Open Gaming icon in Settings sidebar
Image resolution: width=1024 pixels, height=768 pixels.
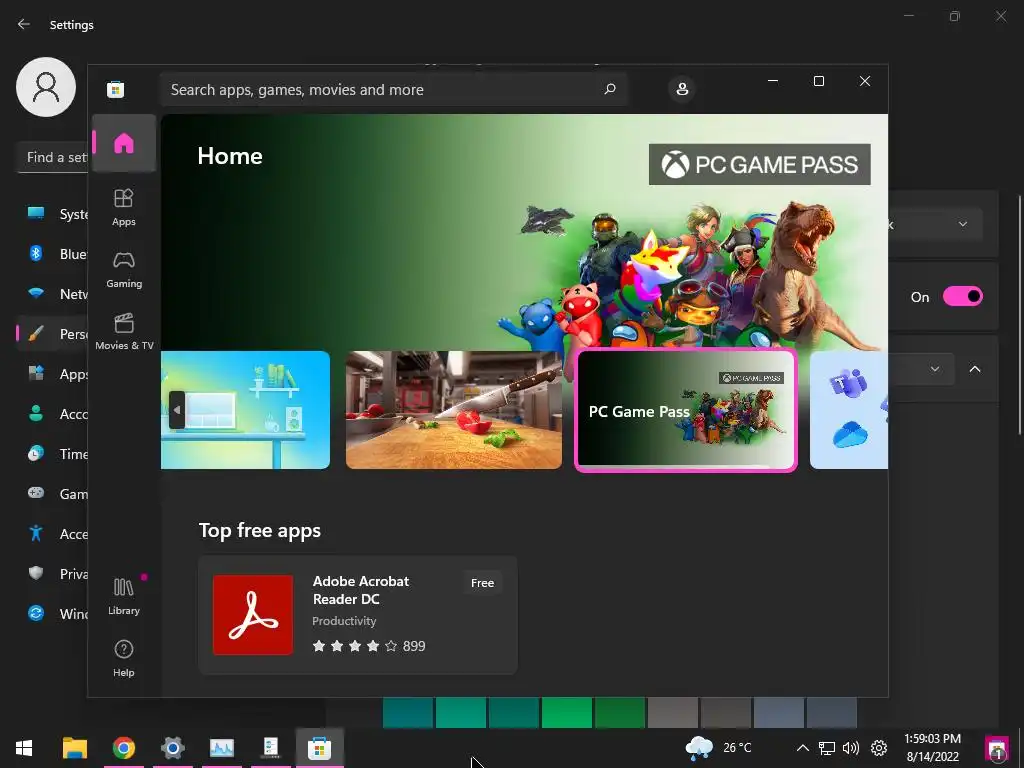36,493
